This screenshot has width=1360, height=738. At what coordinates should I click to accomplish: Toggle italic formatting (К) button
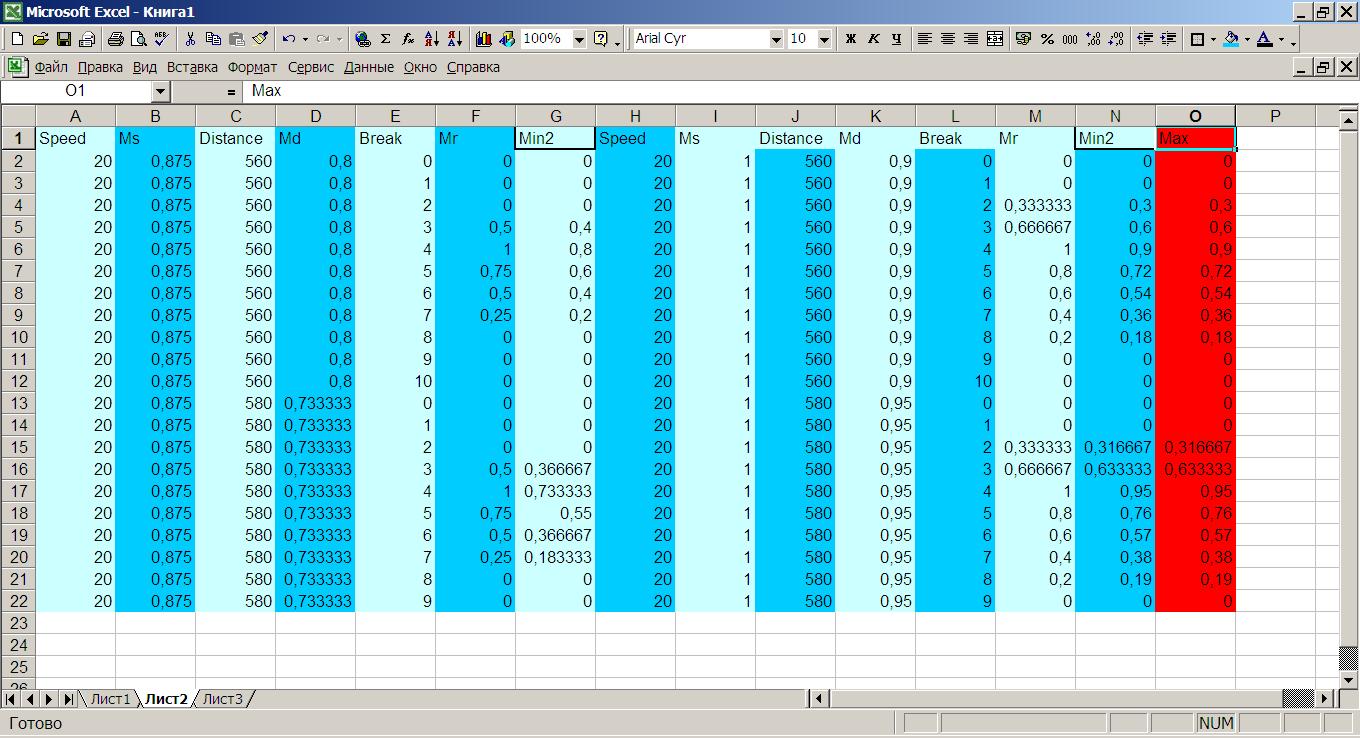click(x=873, y=39)
